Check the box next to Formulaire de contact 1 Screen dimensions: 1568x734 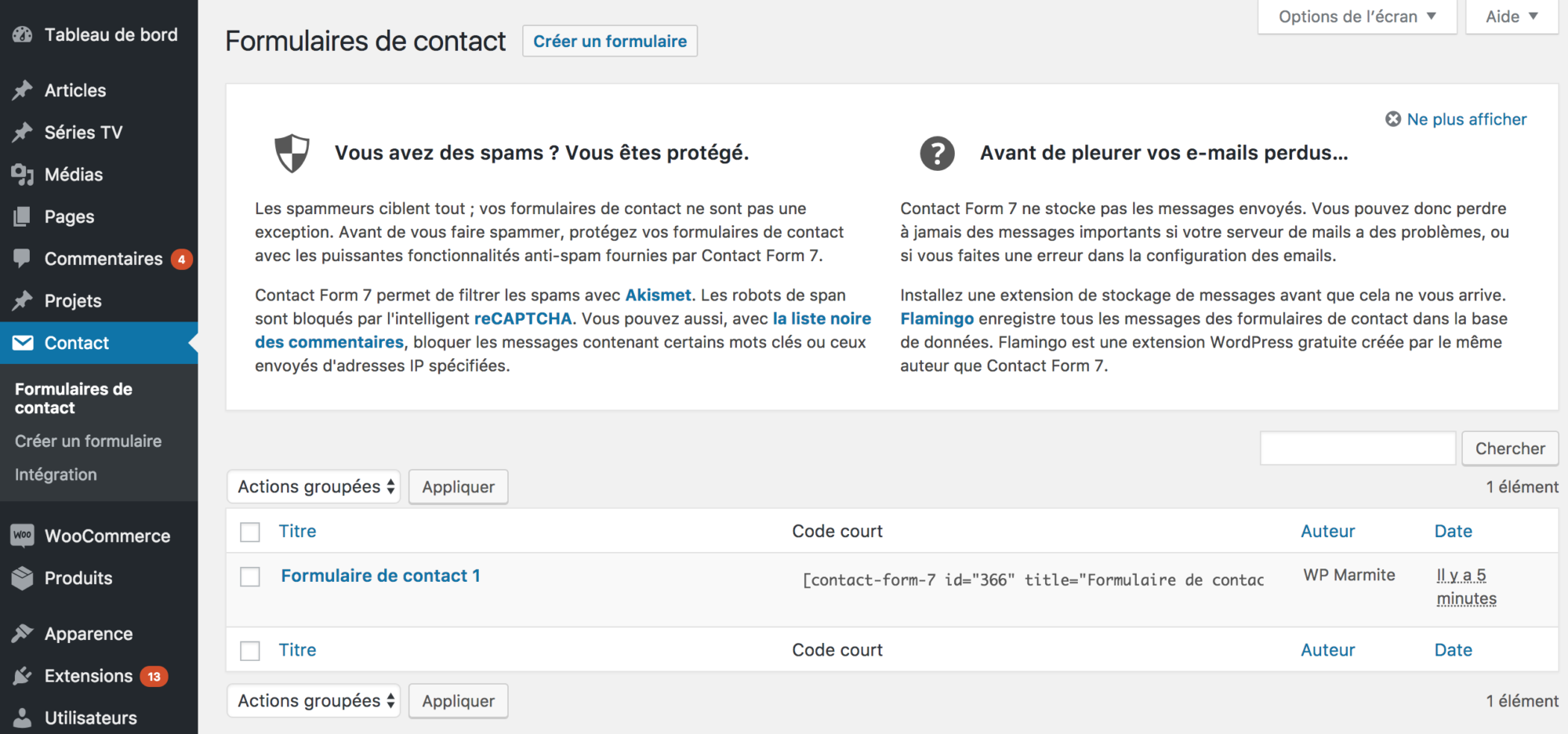[x=249, y=576]
